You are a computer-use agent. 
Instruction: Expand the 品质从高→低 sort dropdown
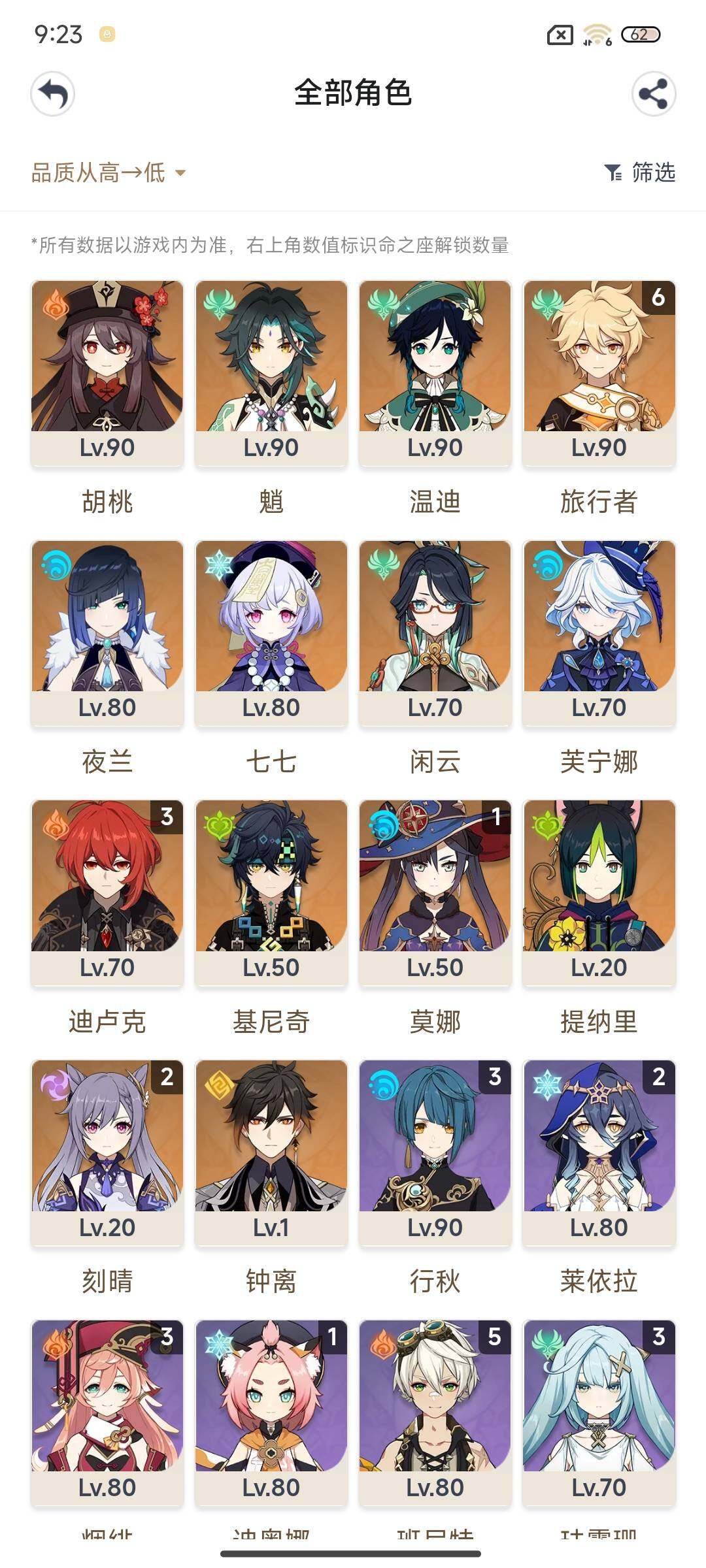tap(109, 172)
